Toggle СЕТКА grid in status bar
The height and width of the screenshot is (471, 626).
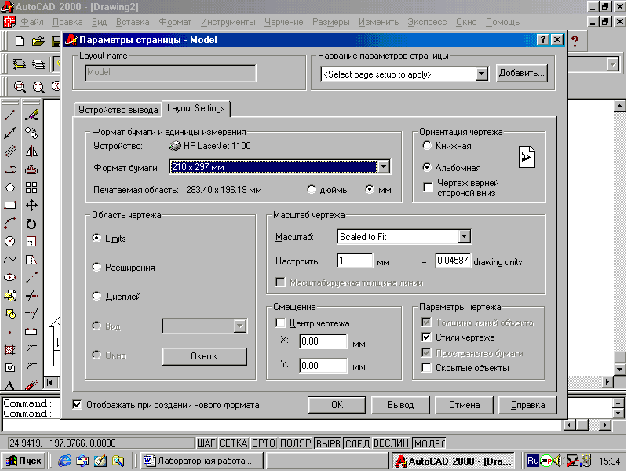234,443
